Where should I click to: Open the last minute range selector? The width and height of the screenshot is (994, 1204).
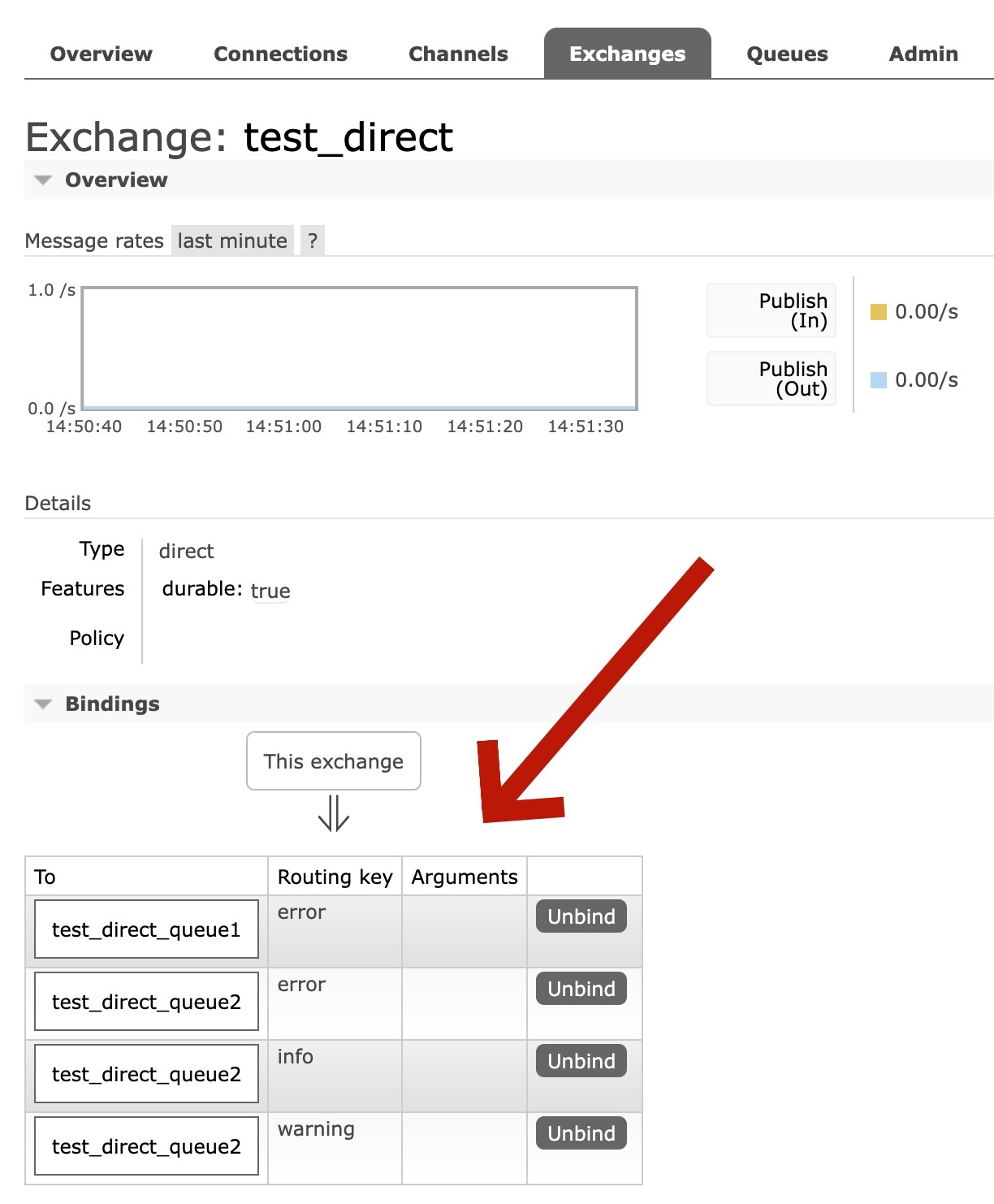(232, 240)
